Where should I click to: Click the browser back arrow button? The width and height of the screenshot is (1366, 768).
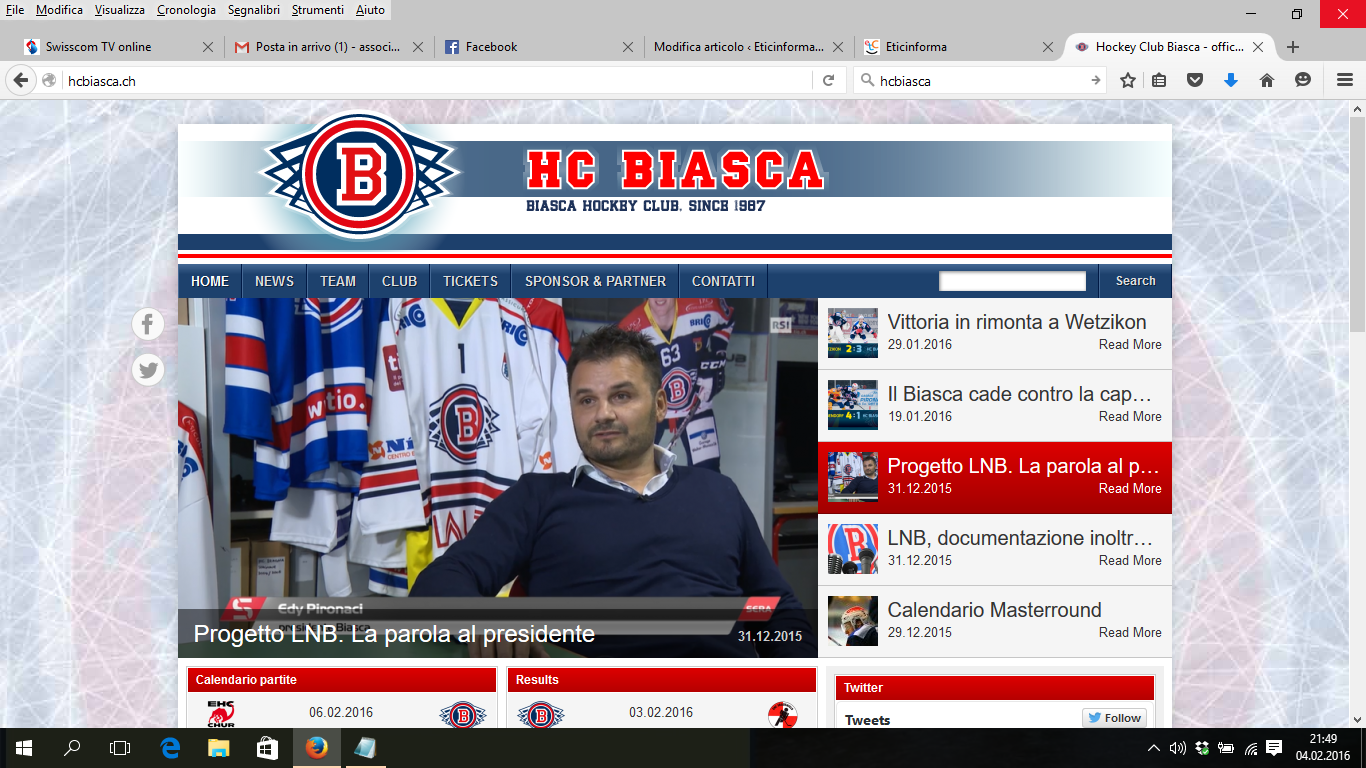(x=21, y=80)
